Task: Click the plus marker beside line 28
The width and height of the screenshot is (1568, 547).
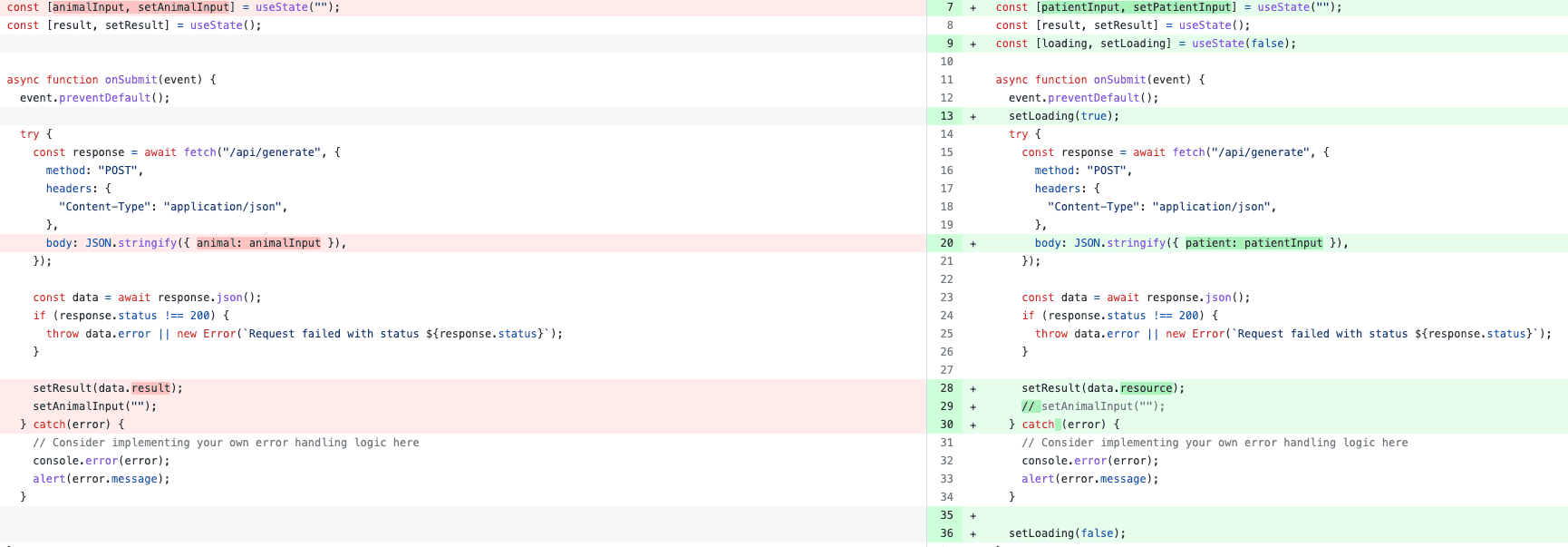Action: (x=973, y=388)
